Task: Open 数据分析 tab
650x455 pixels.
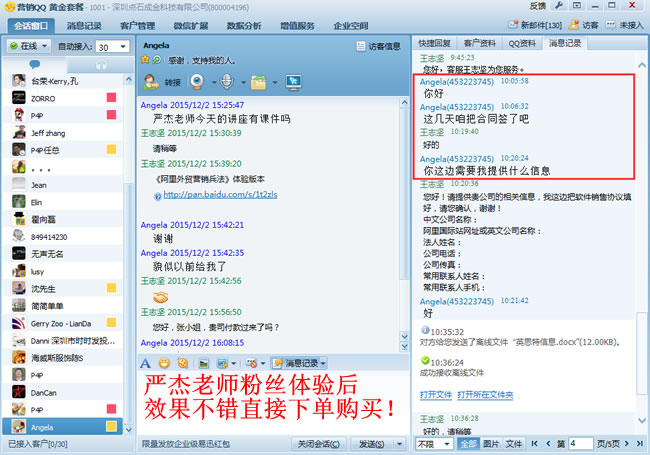Action: click(x=244, y=26)
